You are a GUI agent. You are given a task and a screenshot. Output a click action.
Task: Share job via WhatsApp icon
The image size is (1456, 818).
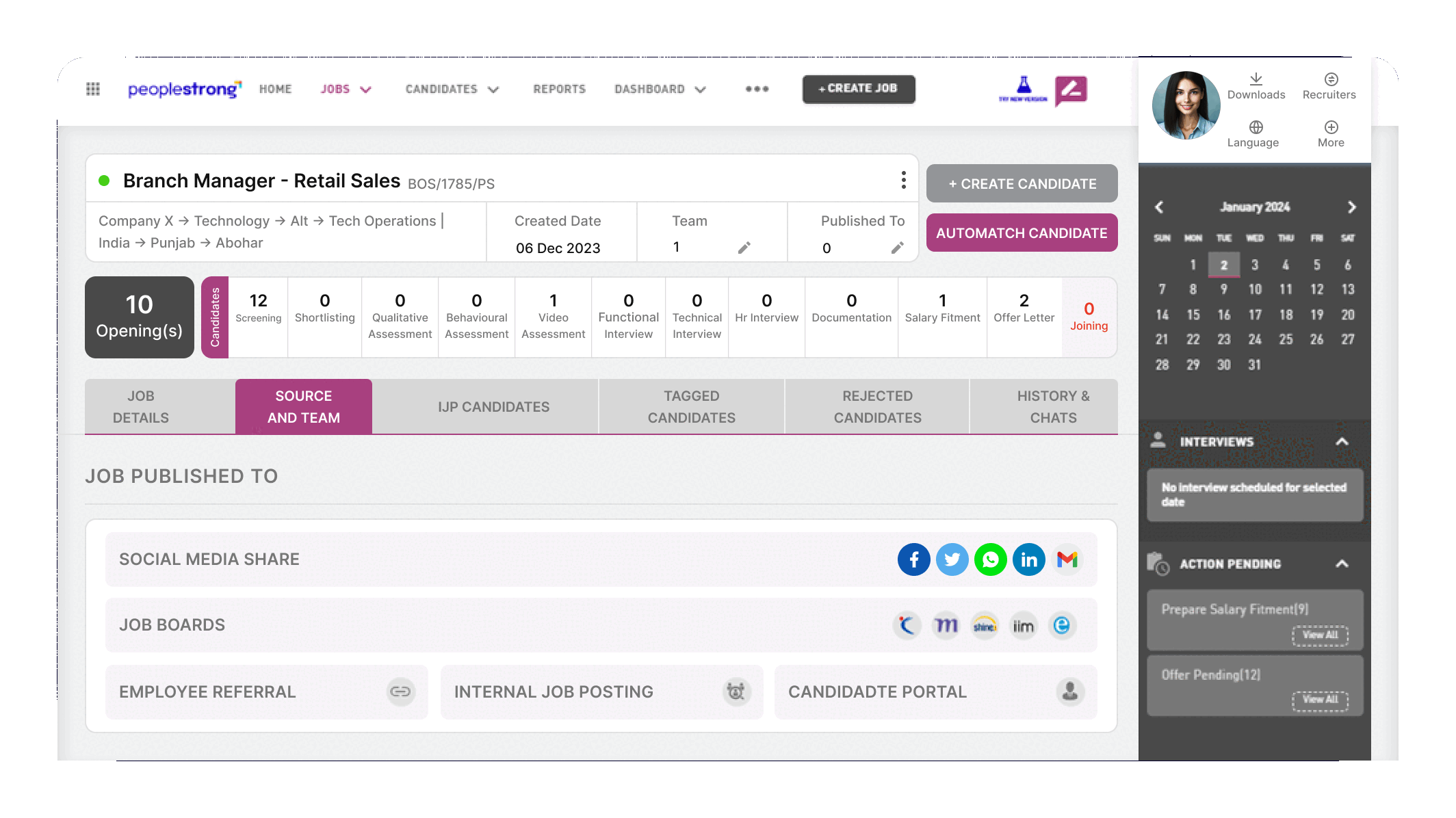pos(990,559)
